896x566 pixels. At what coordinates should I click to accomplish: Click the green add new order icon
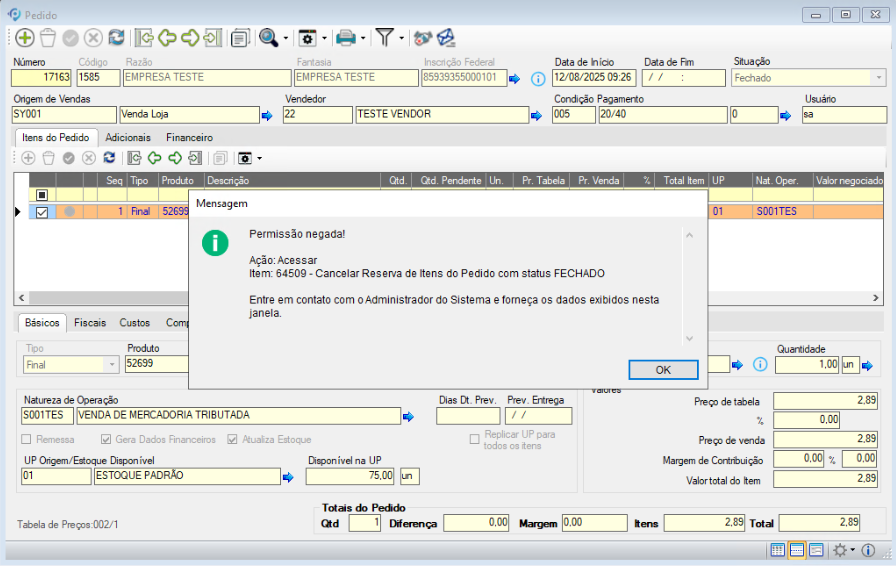coord(24,38)
